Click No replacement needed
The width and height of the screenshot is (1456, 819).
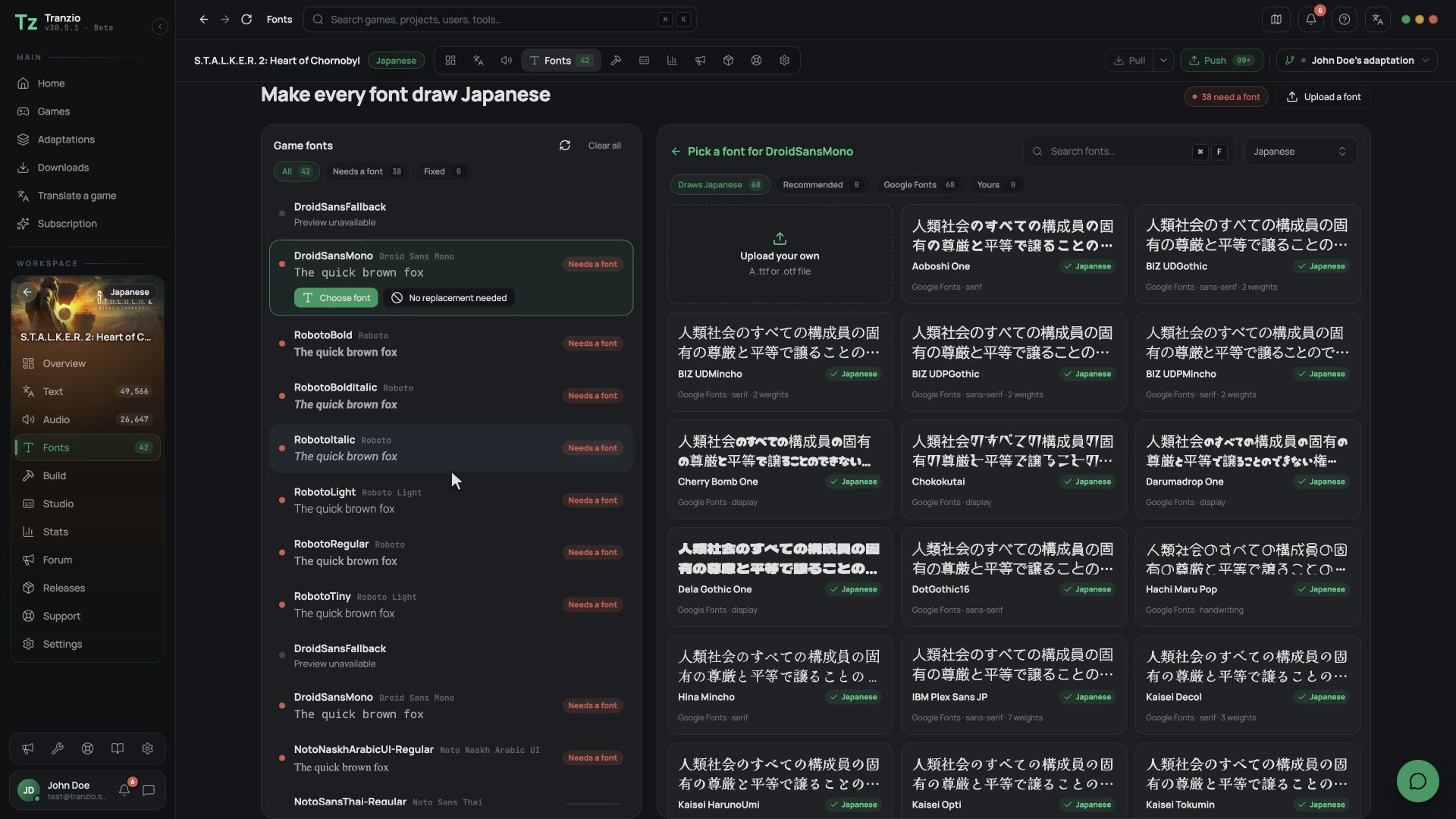pyautogui.click(x=449, y=298)
